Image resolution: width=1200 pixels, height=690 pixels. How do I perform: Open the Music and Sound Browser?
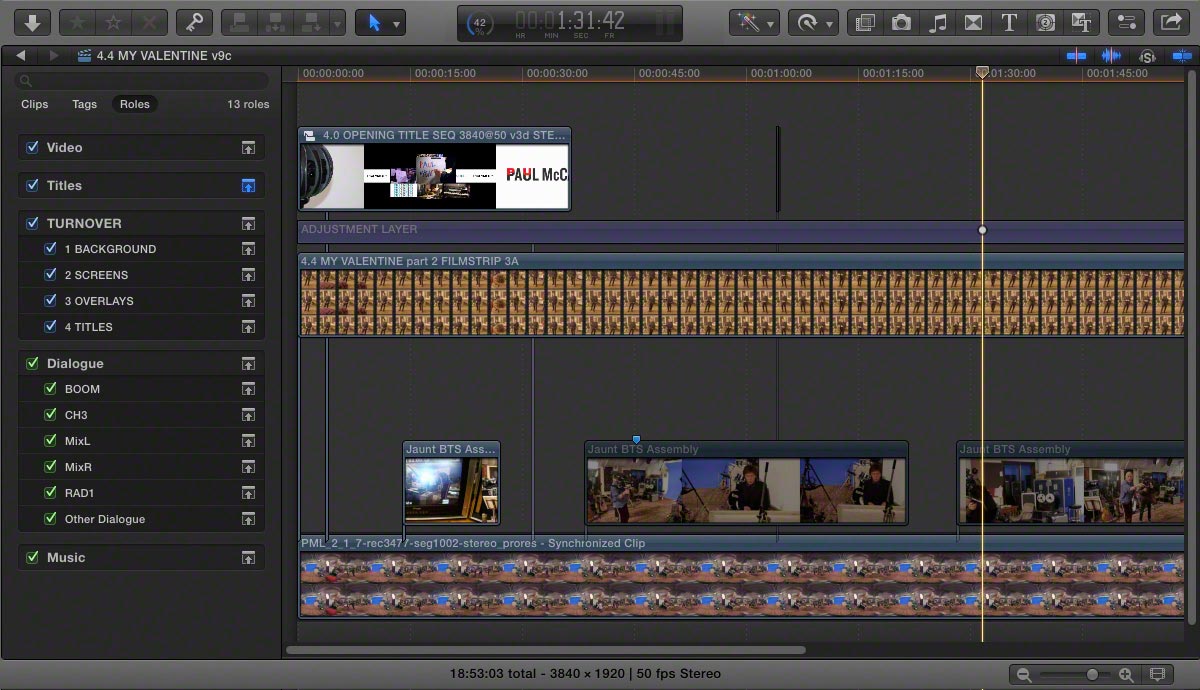937,22
